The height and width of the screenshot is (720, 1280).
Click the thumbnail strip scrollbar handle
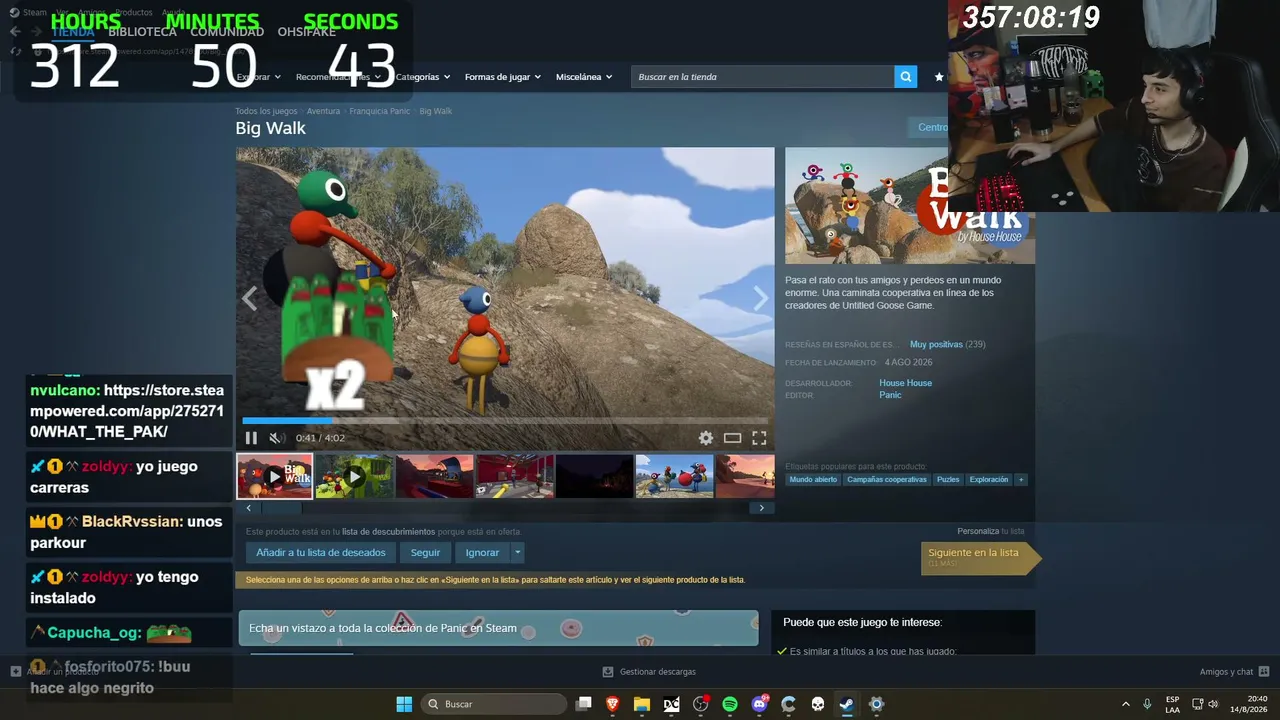281,508
